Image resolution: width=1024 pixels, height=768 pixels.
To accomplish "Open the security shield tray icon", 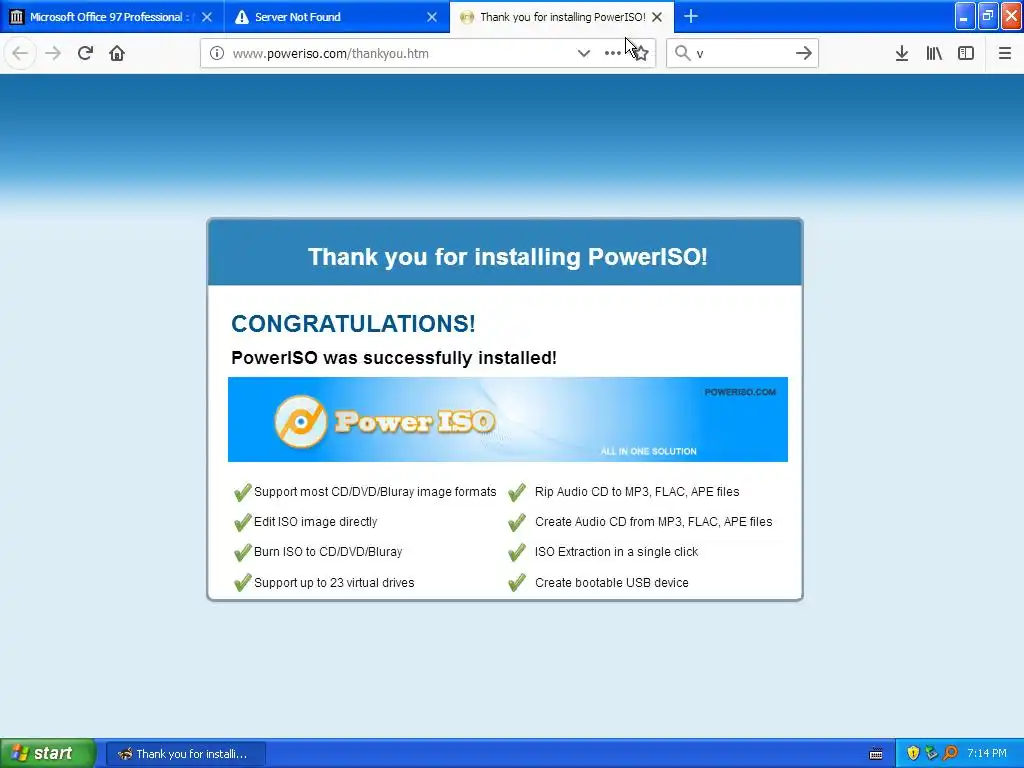I will [913, 753].
